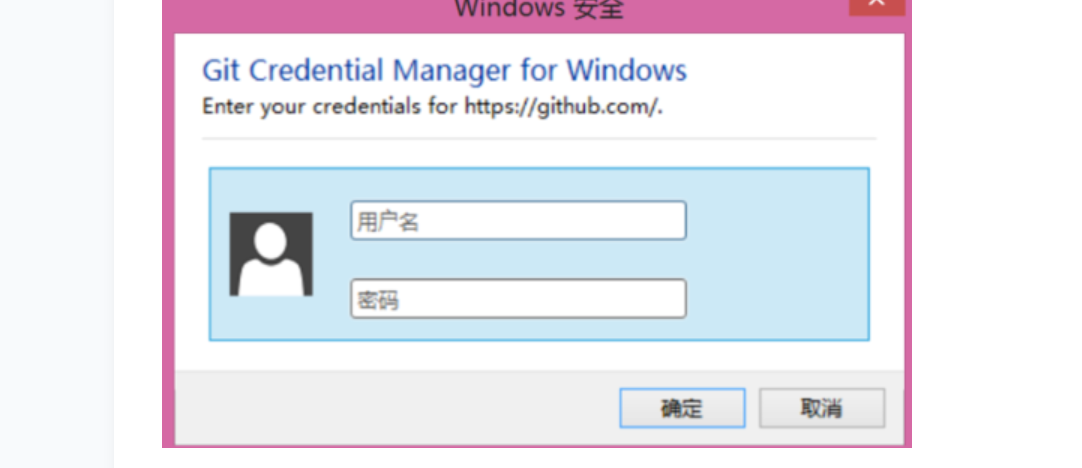Click the separator line below the subtitle

(539, 138)
